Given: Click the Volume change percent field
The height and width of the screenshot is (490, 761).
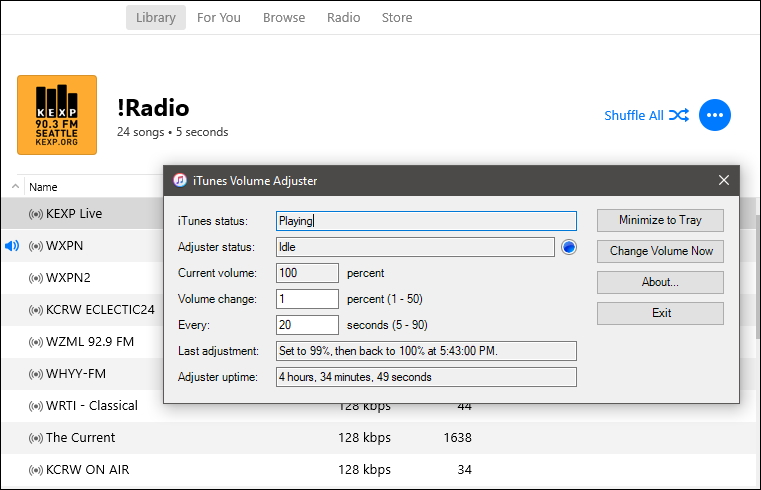Looking at the screenshot, I should [307, 299].
